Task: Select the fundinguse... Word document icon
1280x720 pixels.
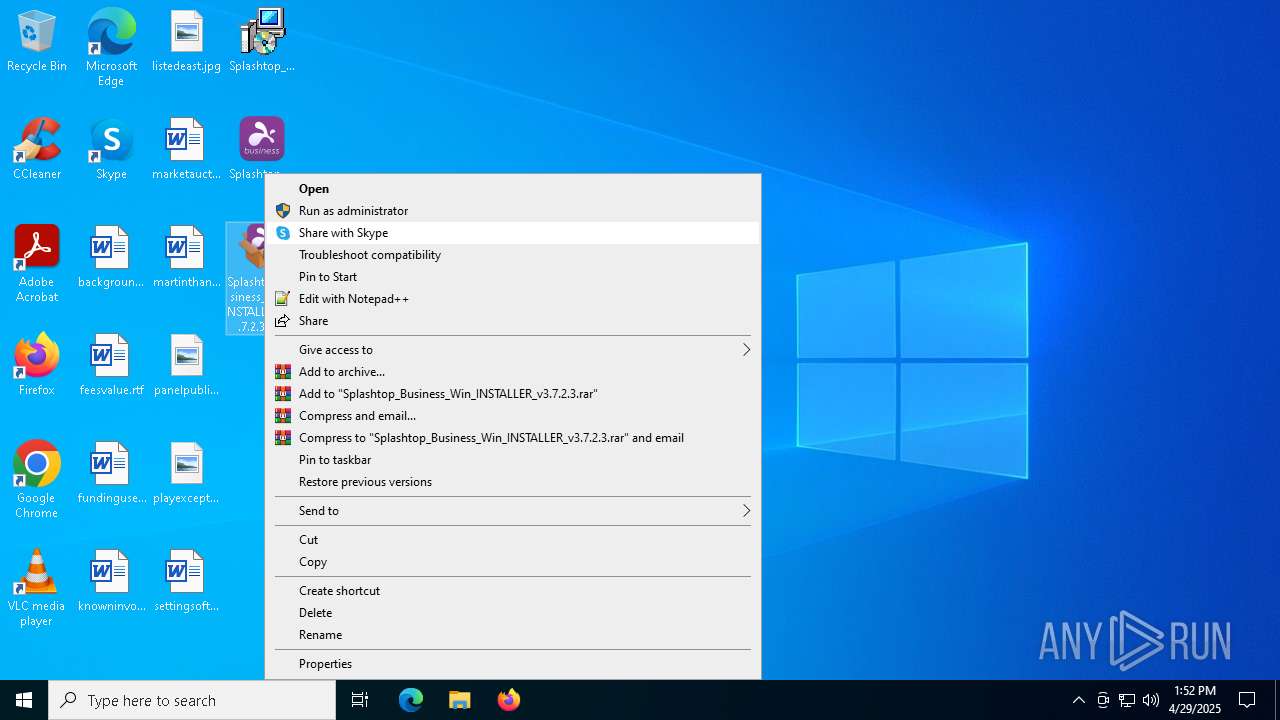Action: (x=111, y=474)
